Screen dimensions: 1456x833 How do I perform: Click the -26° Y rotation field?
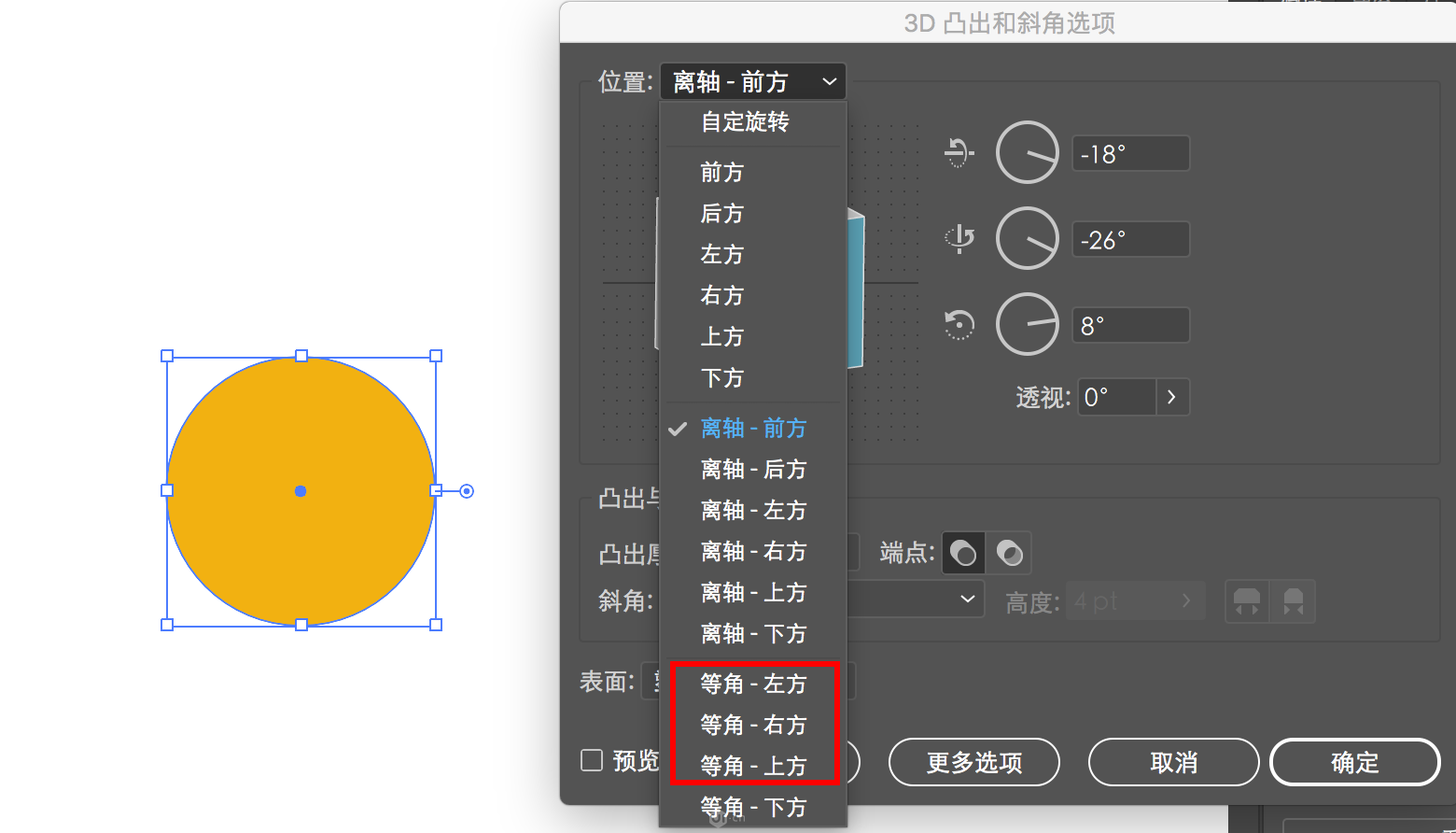[1130, 240]
